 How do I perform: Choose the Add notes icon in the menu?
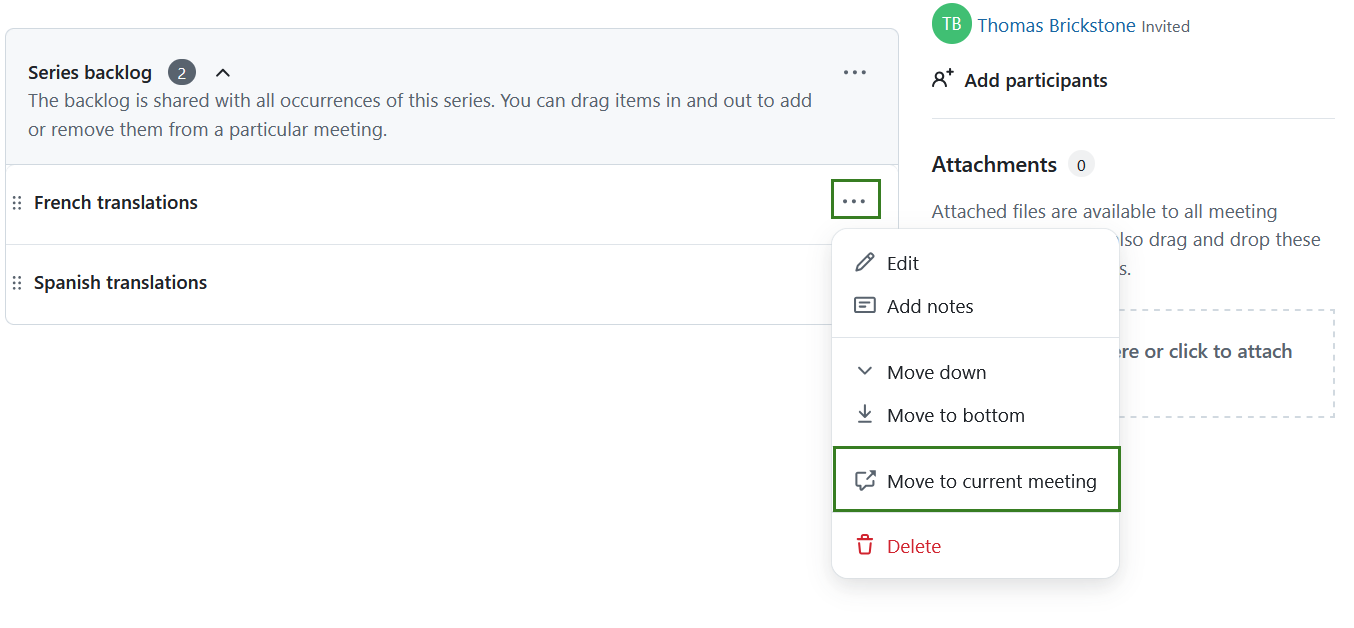865,306
